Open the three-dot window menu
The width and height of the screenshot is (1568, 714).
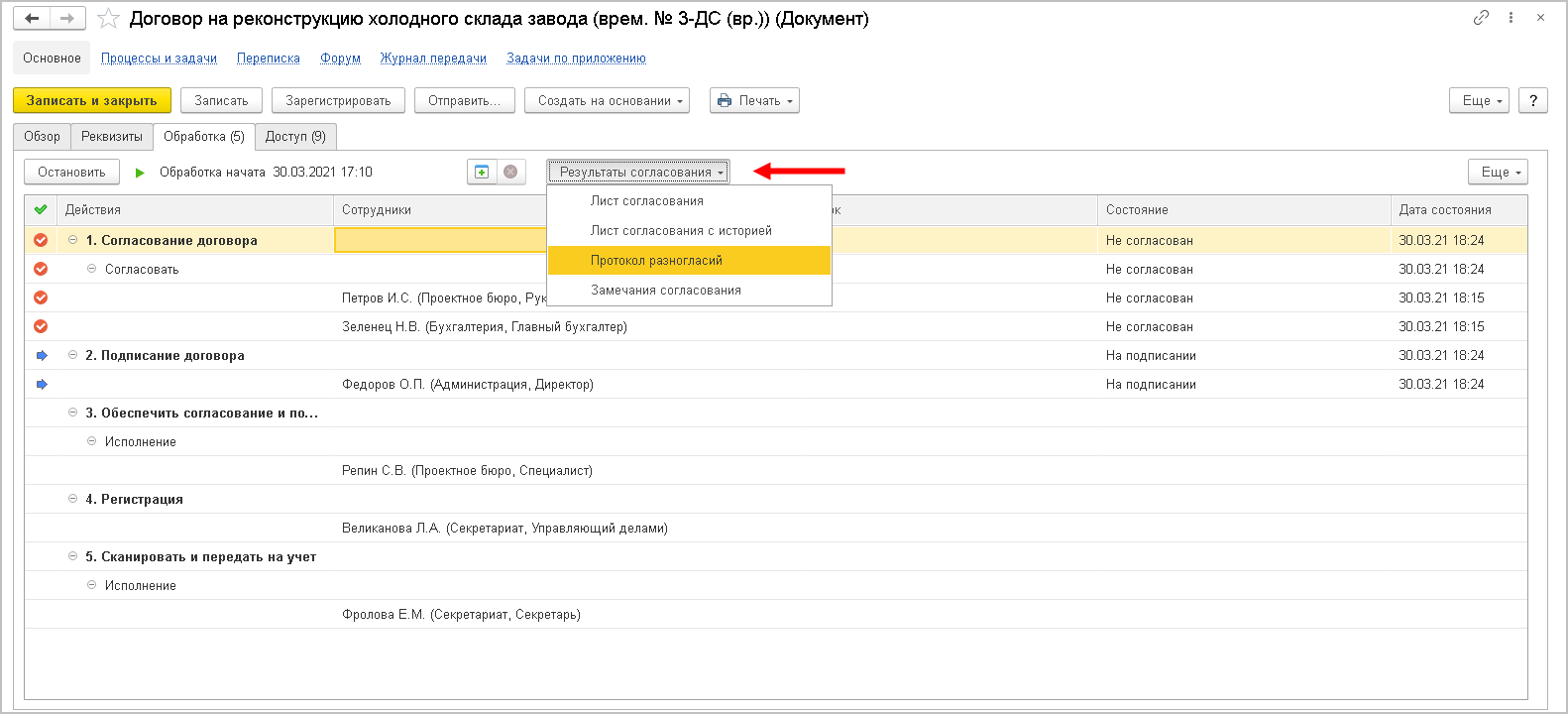1511,18
